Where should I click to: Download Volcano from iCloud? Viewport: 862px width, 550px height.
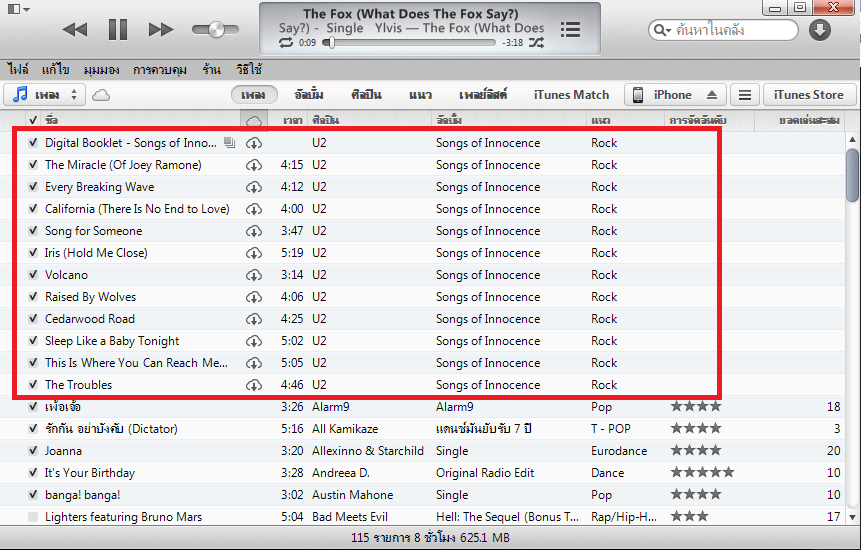click(x=253, y=275)
